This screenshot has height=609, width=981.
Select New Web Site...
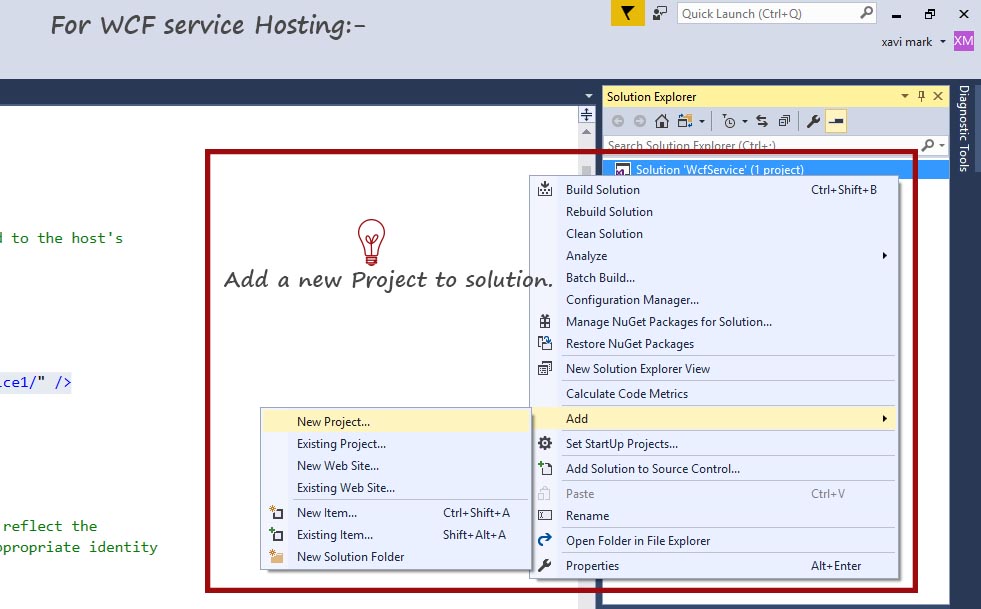tap(395, 465)
